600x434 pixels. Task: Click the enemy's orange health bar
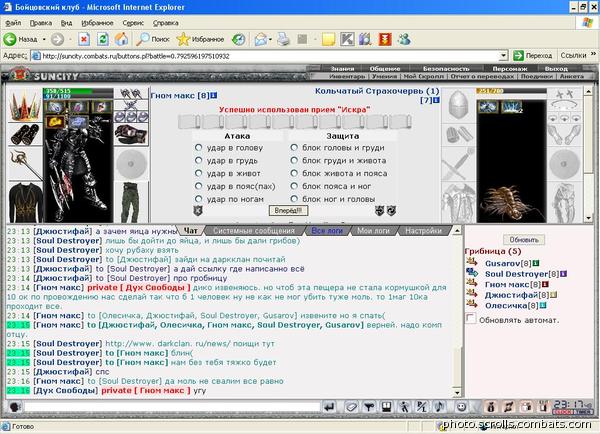[x=511, y=91]
